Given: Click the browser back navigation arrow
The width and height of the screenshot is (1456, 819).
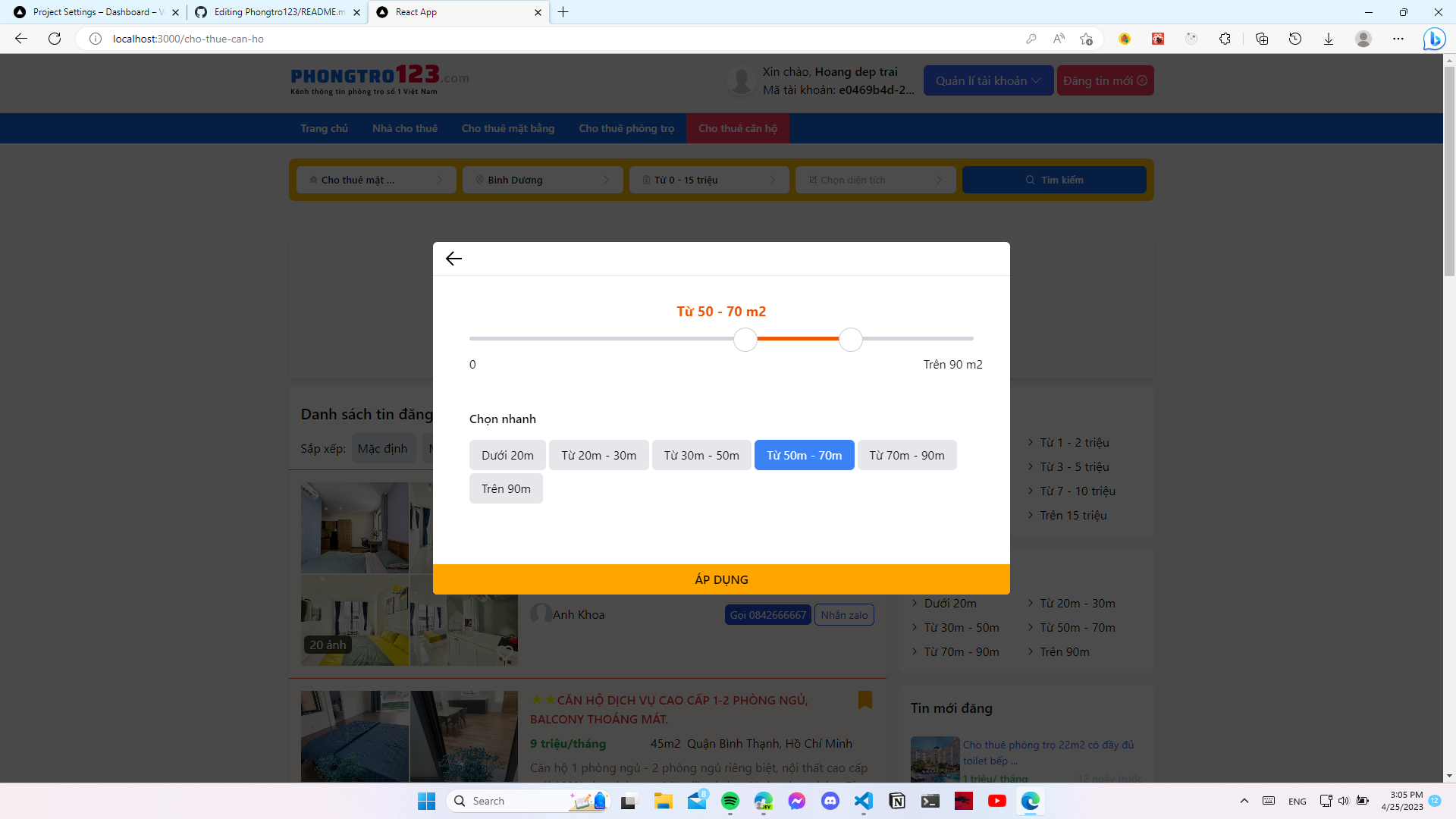Looking at the screenshot, I should click(x=21, y=39).
